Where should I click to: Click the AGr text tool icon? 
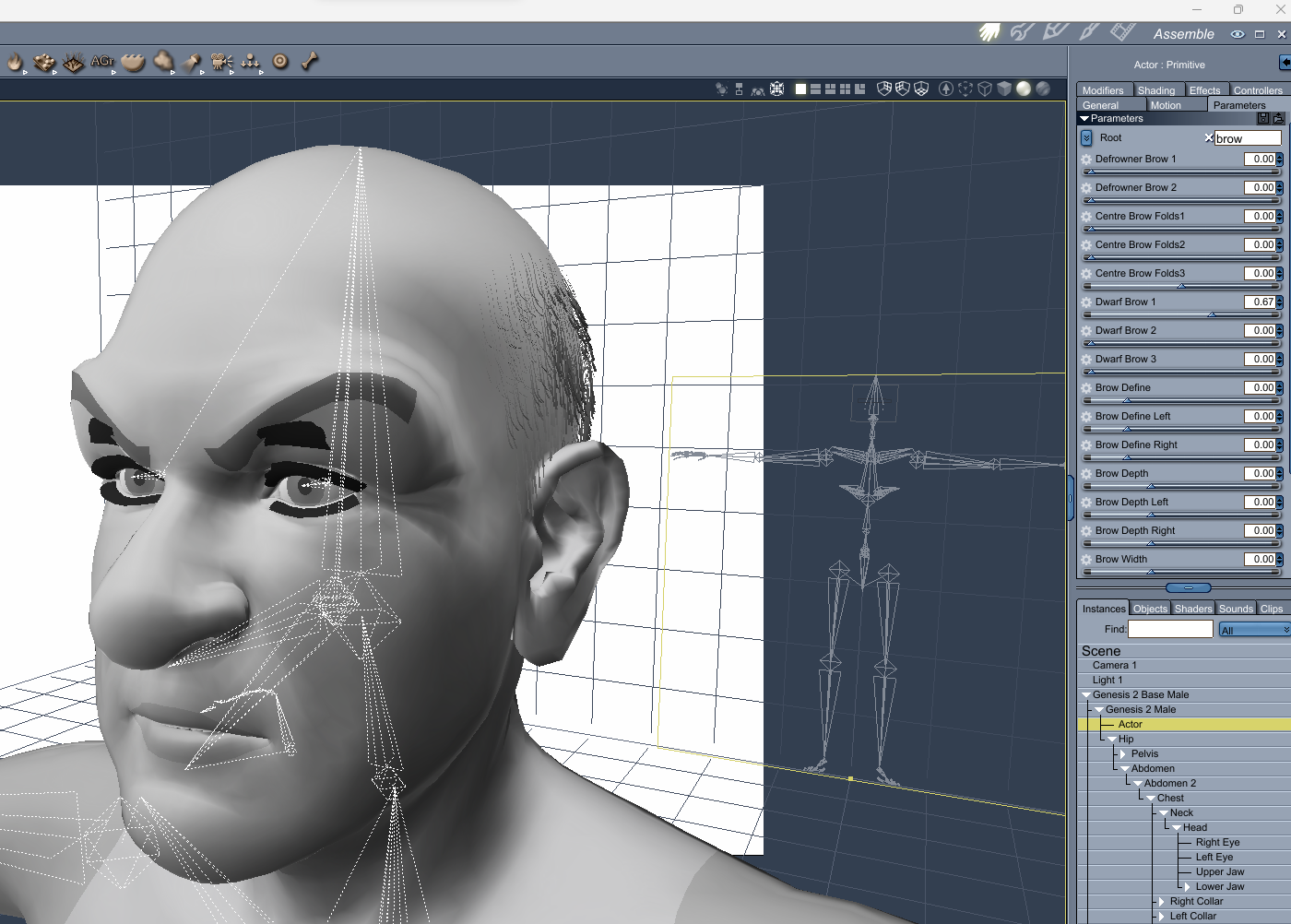point(102,62)
